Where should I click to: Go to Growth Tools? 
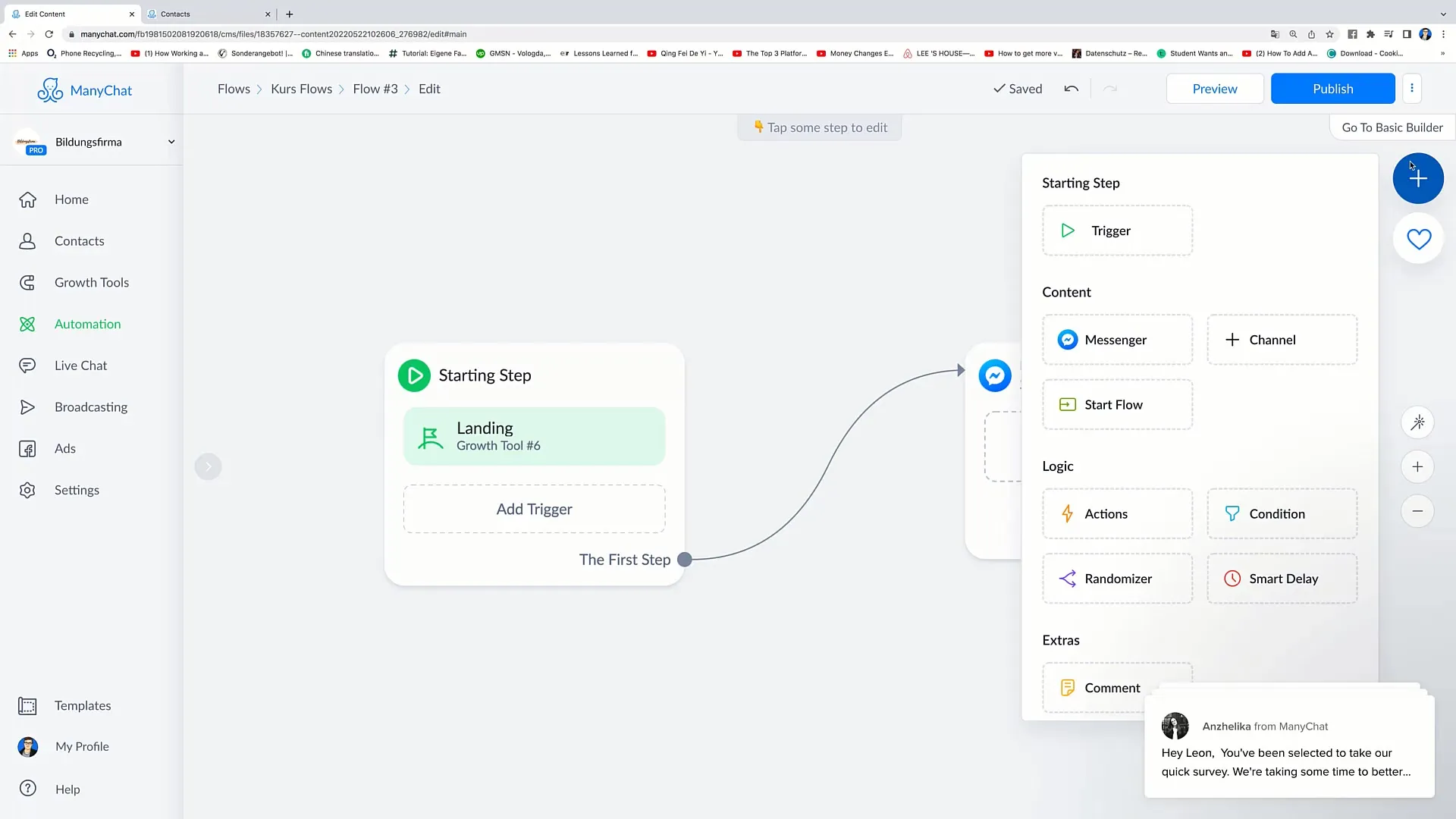91,282
